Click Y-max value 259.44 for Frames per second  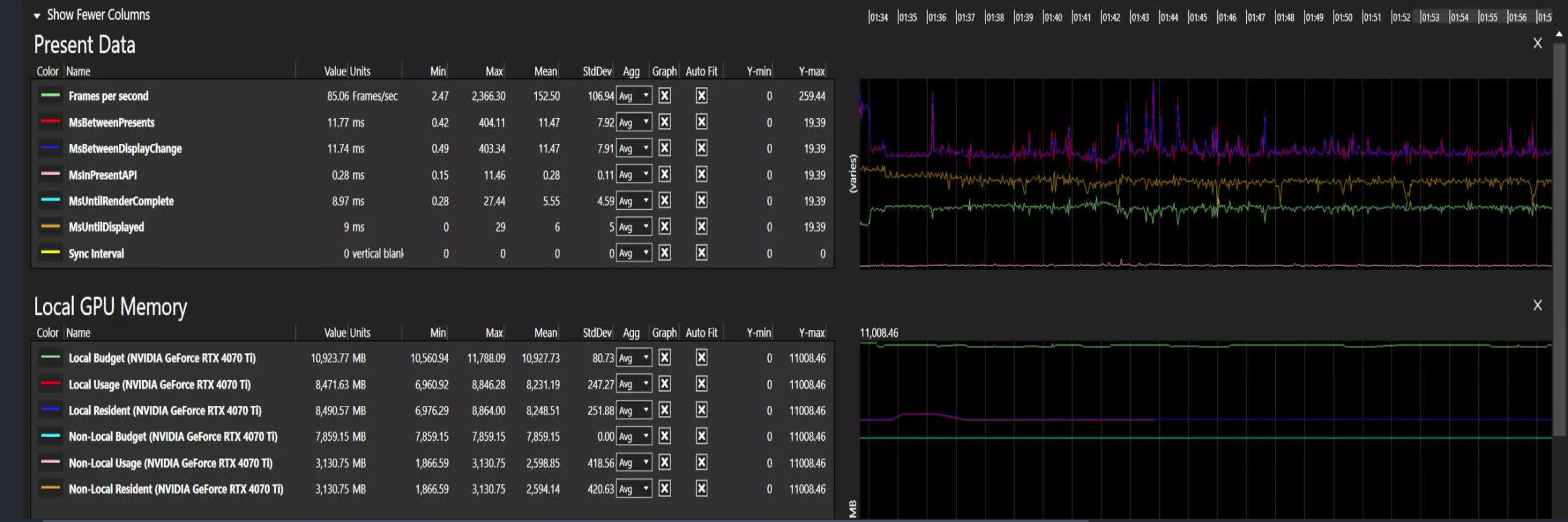tap(812, 96)
